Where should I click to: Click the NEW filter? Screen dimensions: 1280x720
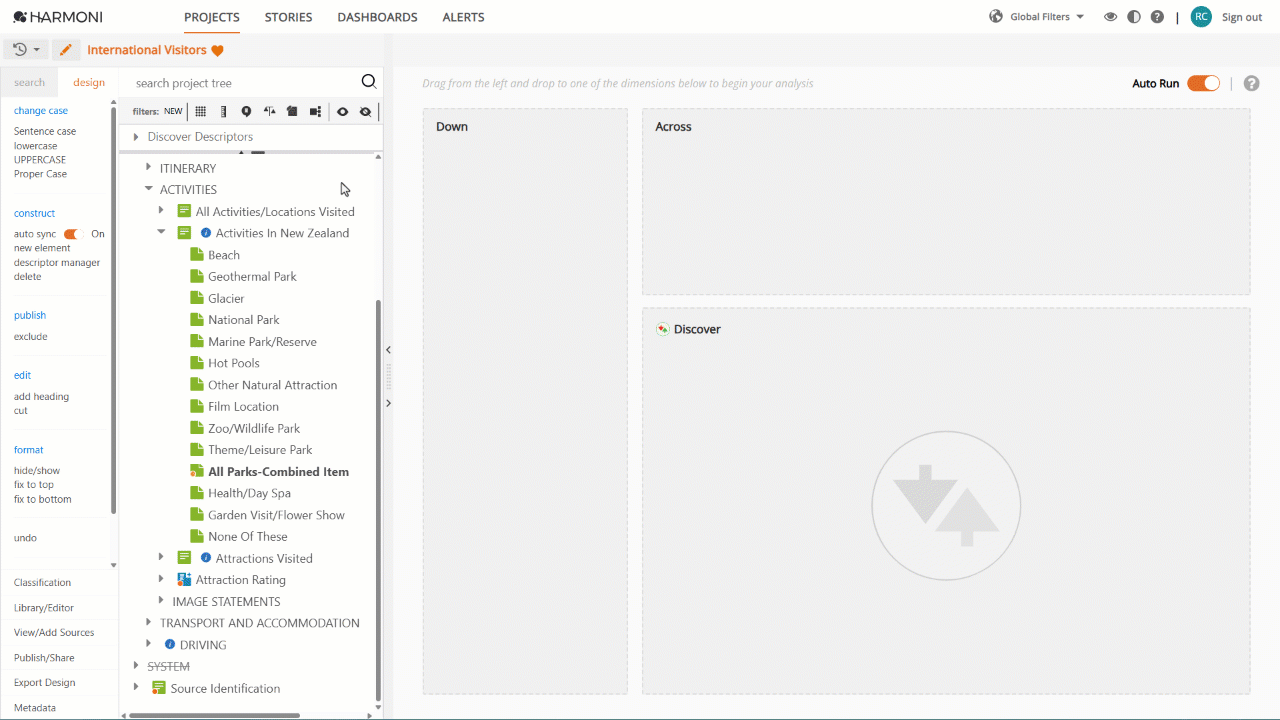173,112
